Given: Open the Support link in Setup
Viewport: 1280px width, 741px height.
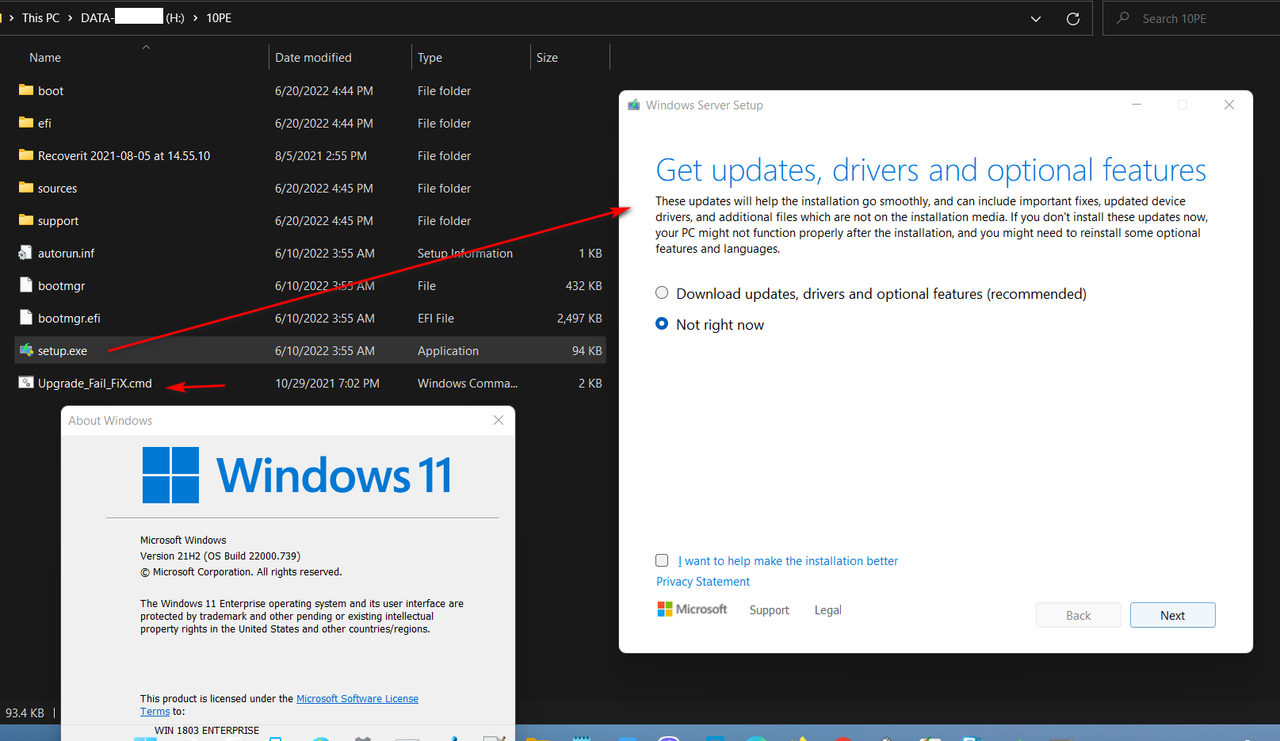Looking at the screenshot, I should [769, 610].
